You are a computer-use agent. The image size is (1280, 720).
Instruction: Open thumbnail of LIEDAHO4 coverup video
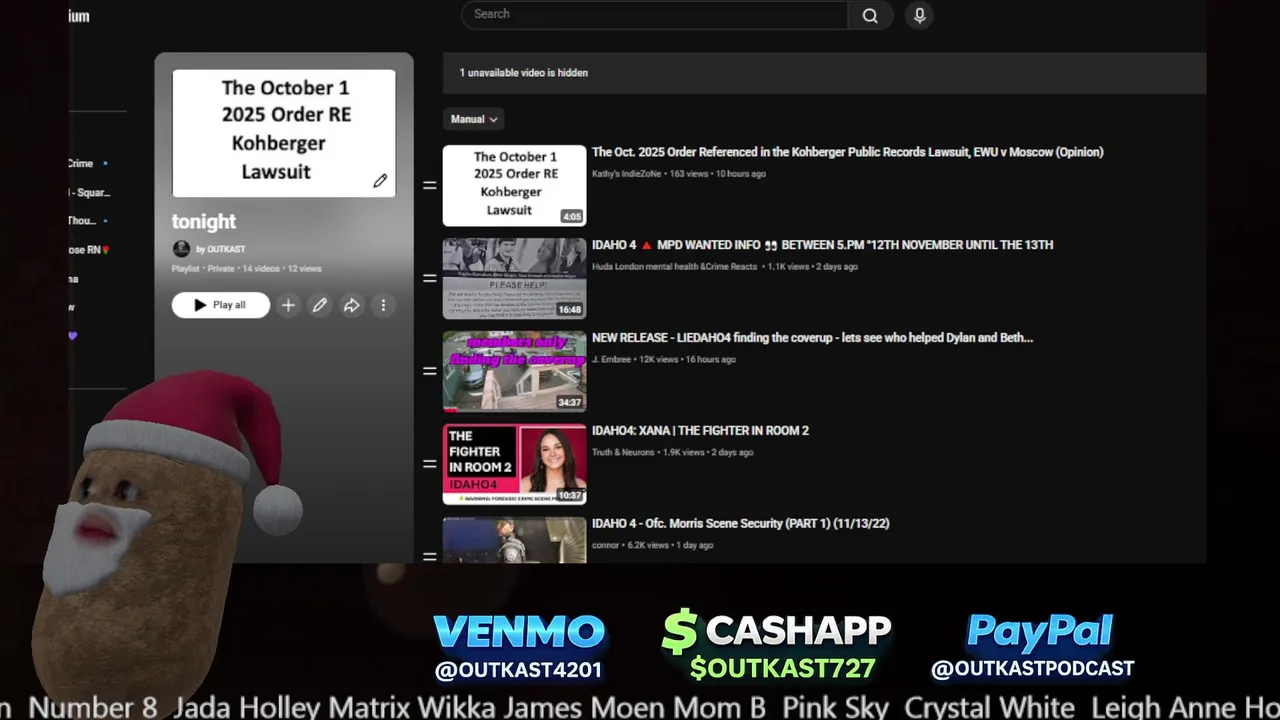514,371
